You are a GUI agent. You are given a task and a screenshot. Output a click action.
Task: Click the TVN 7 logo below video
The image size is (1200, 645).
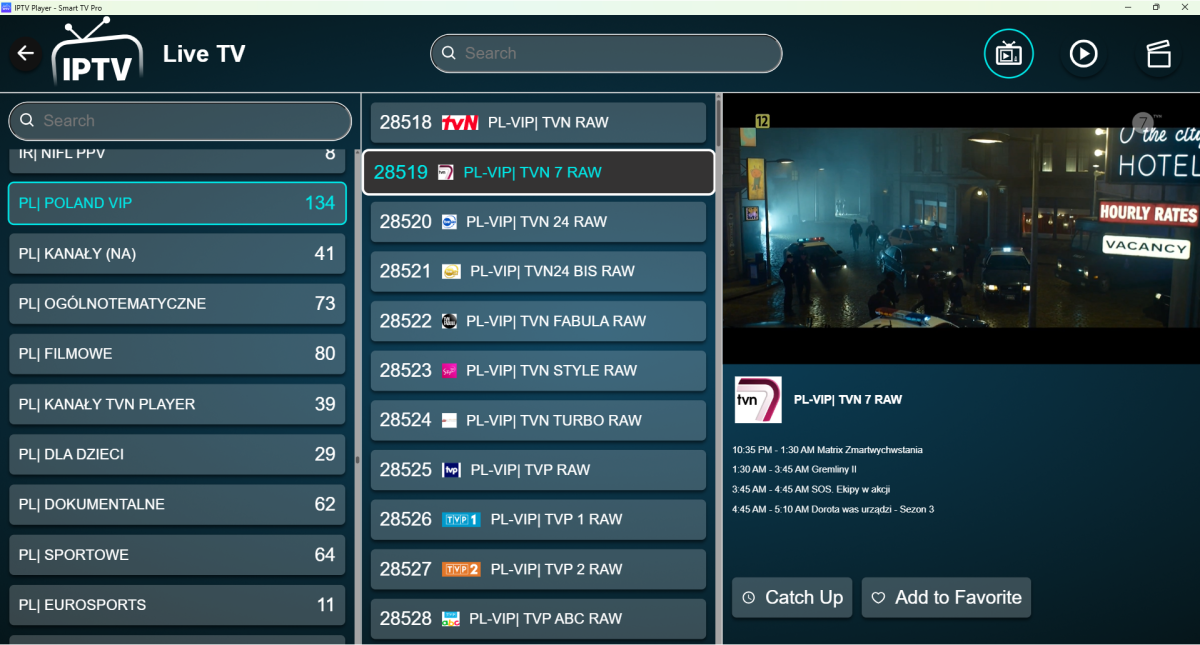(x=757, y=400)
